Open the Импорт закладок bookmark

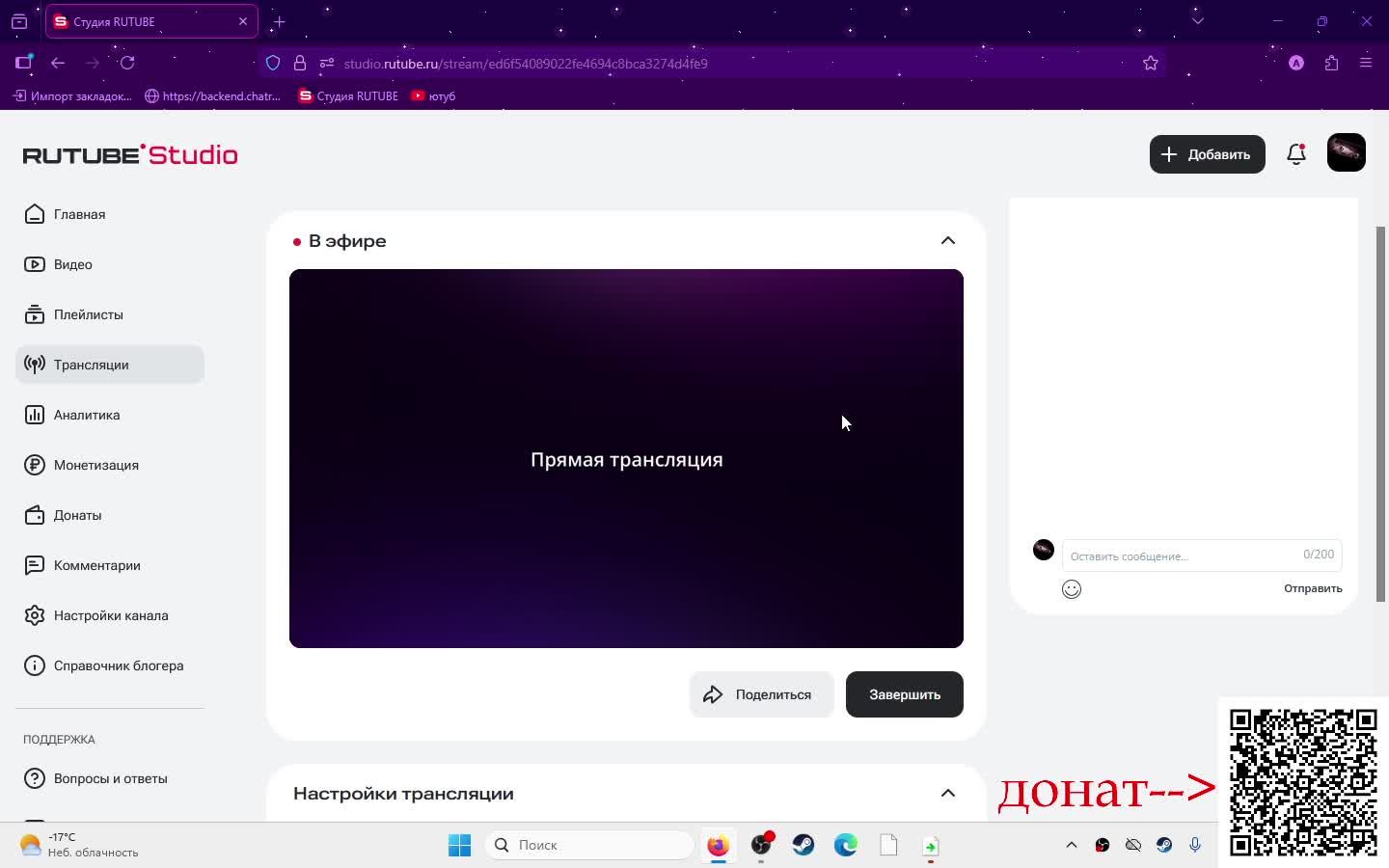72,95
